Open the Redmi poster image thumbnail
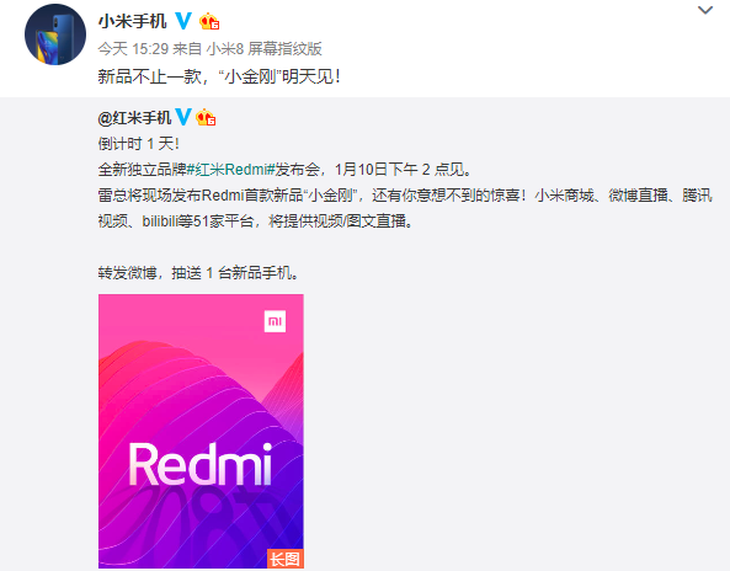This screenshot has height=571, width=730. point(201,431)
